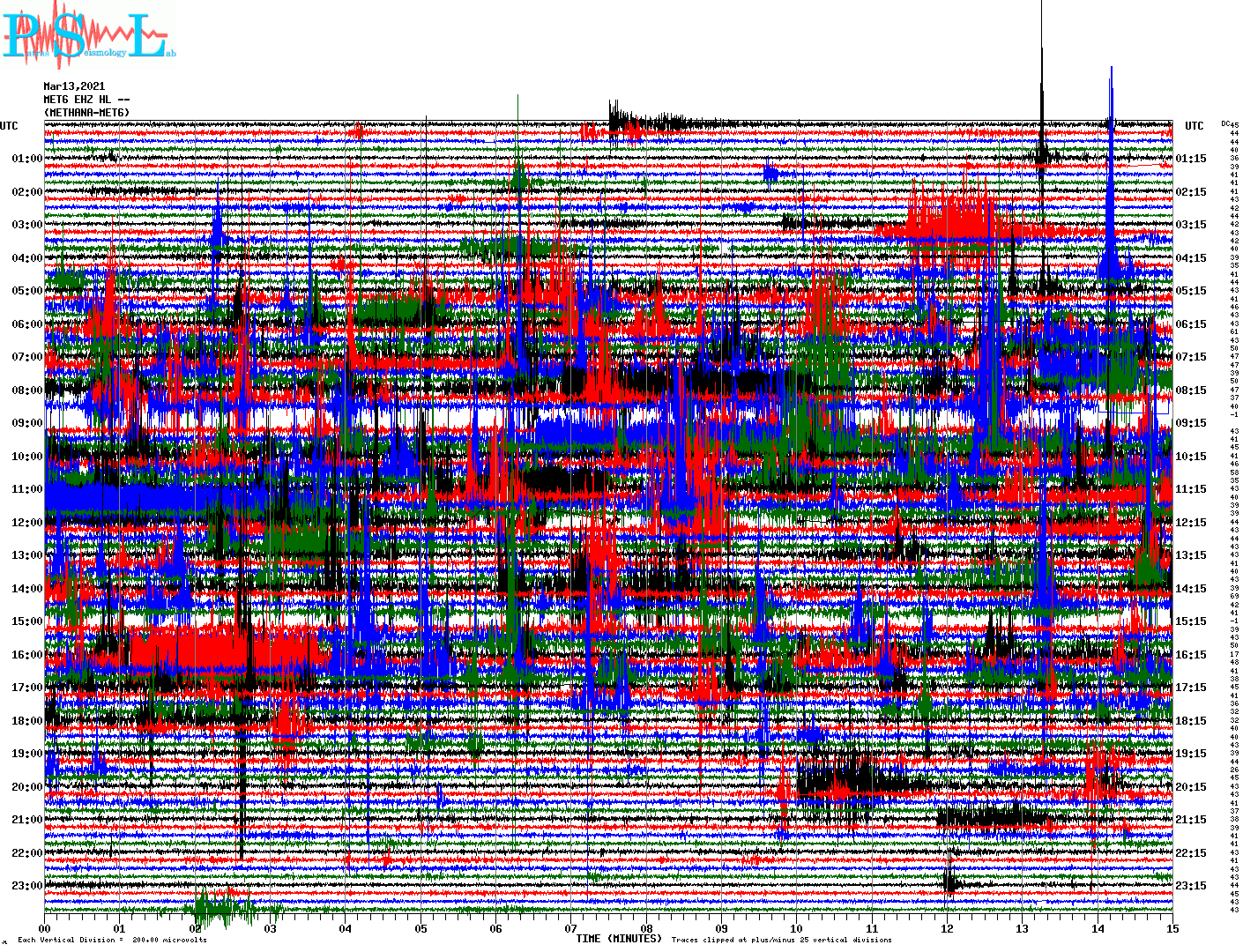The image size is (1243, 952).
Task: Click the 00 minute tick on bottom axis
Action: (x=45, y=928)
